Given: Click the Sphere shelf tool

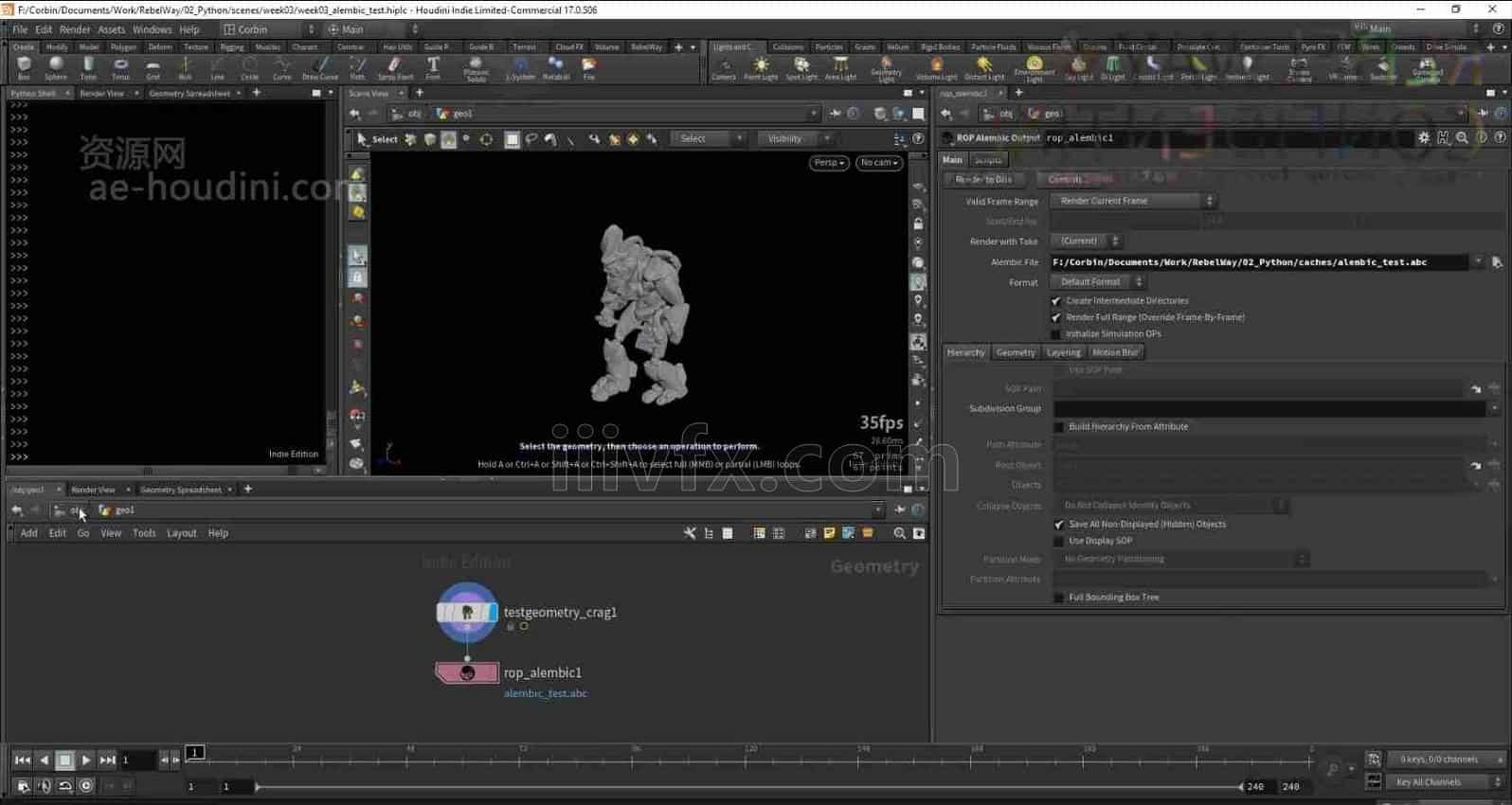Looking at the screenshot, I should pyautogui.click(x=56, y=67).
